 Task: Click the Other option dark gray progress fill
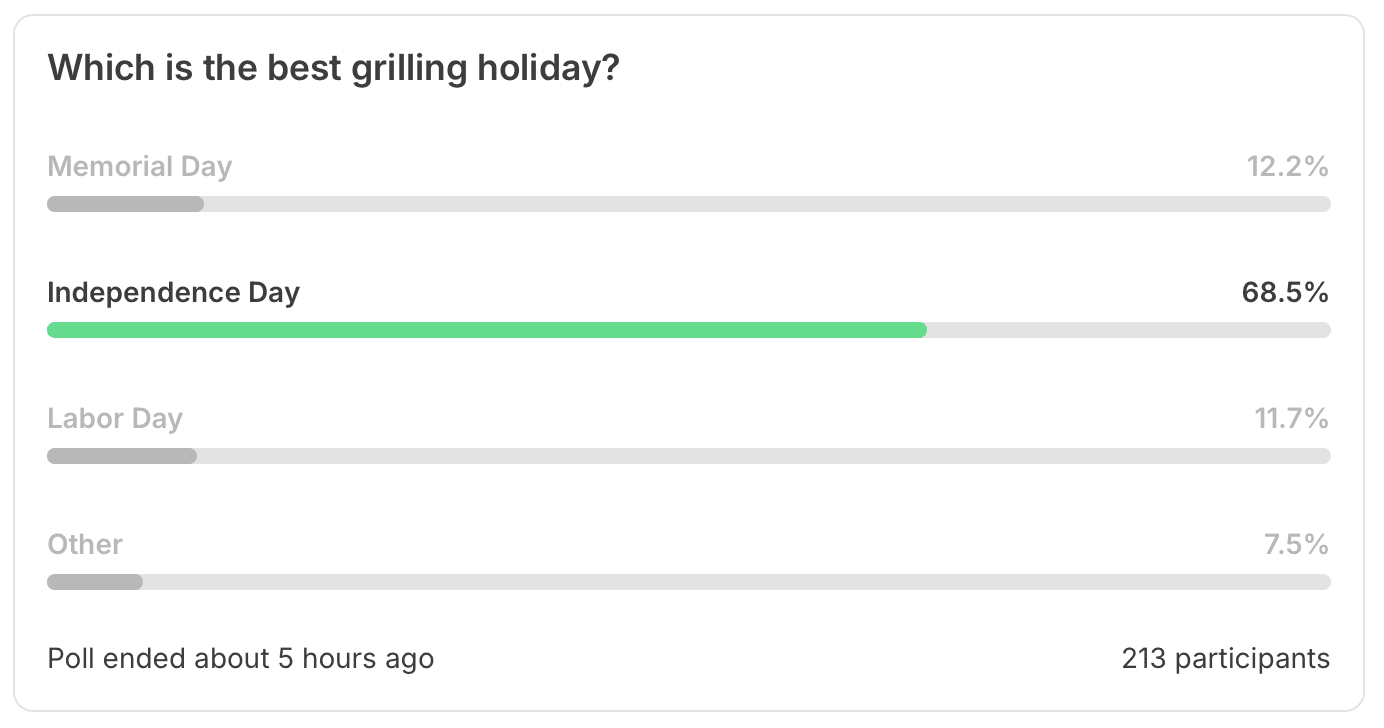click(95, 582)
